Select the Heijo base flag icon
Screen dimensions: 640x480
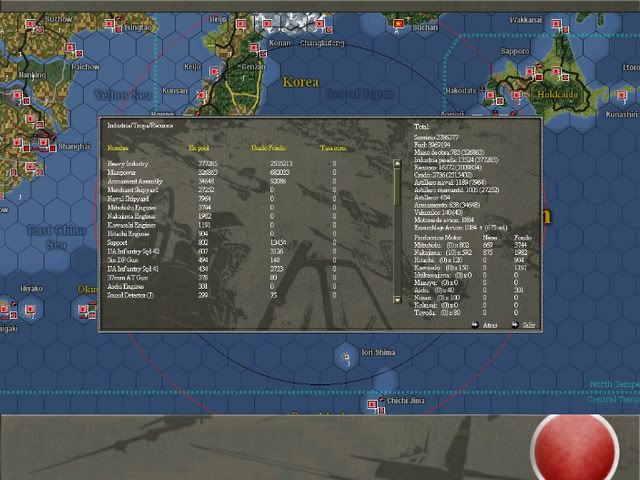click(x=241, y=24)
